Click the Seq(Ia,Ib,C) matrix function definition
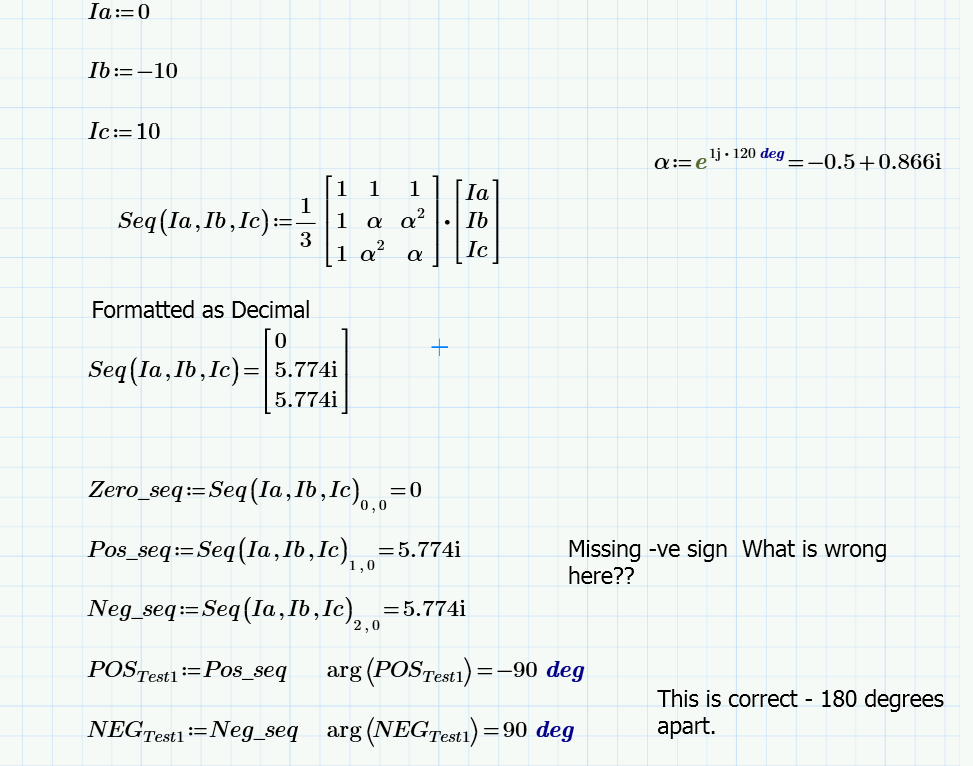973x766 pixels. point(308,221)
